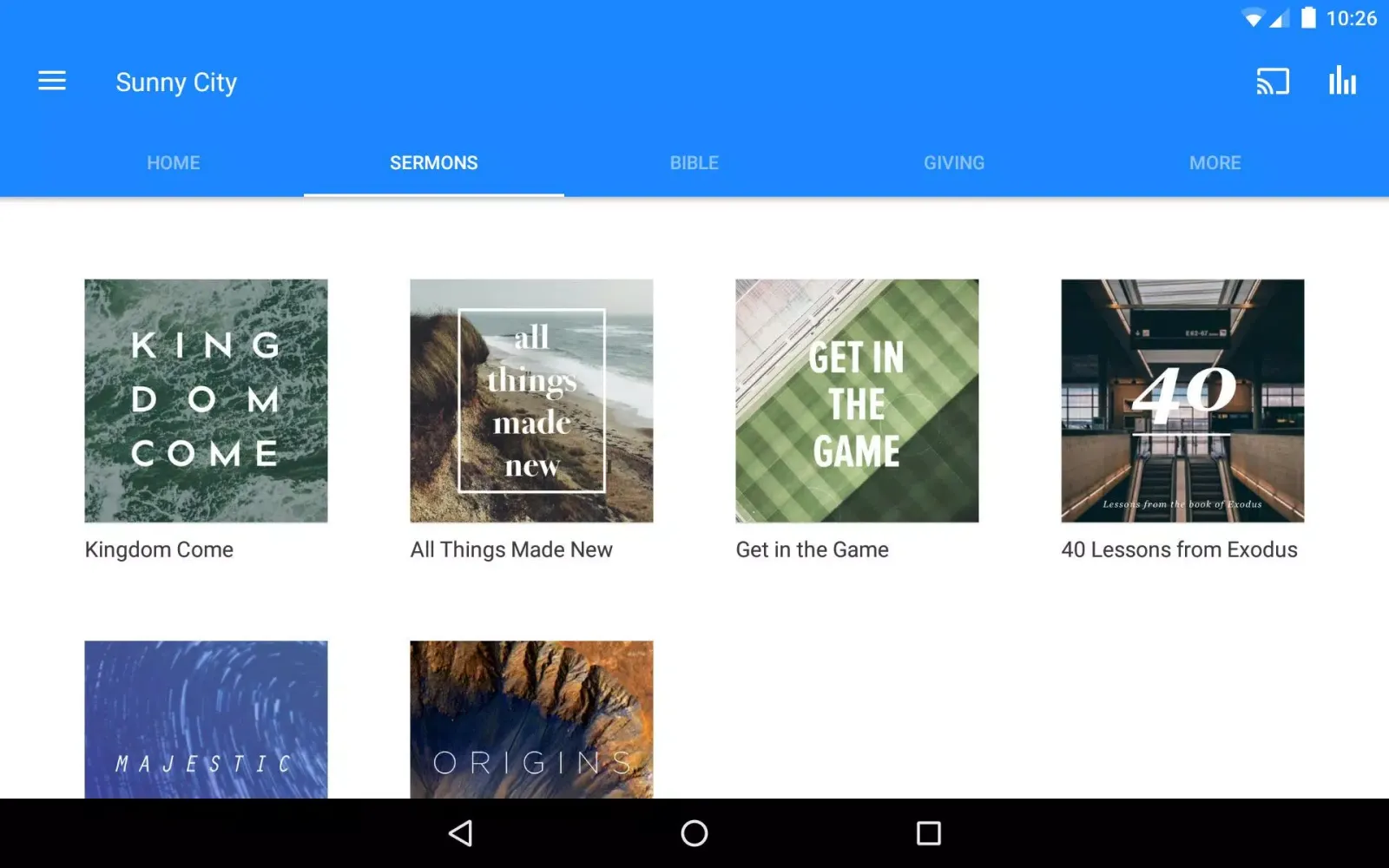The image size is (1389, 868).
Task: Open the recent apps square button
Action: pyautogui.click(x=928, y=833)
